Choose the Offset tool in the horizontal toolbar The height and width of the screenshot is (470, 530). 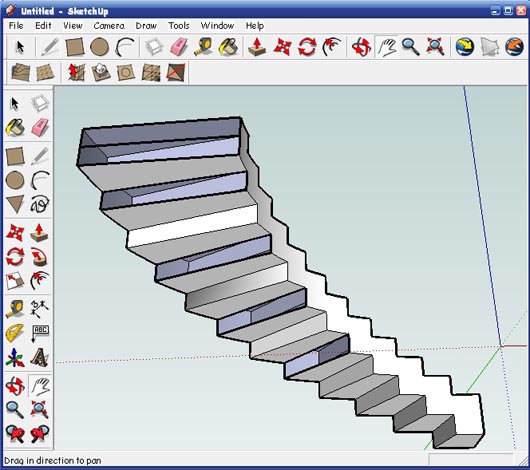332,47
